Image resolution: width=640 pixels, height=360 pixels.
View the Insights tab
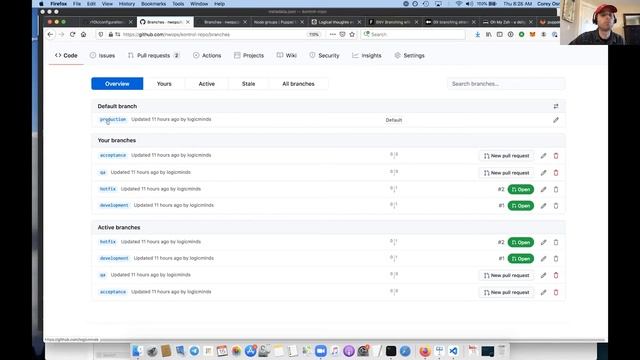367,56
